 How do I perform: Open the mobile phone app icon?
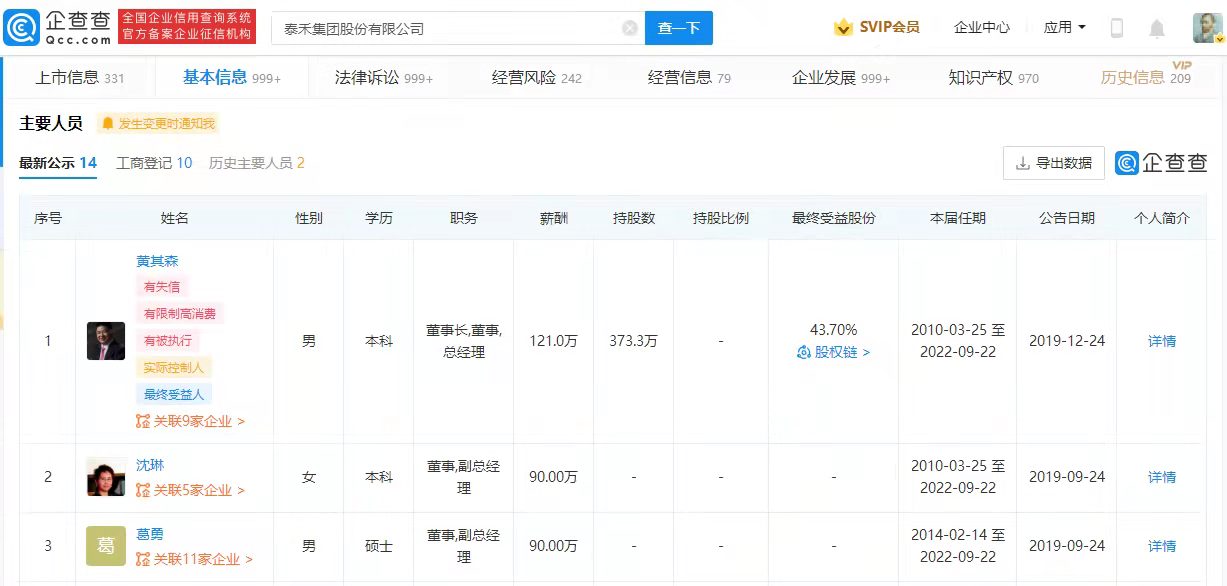click(x=1117, y=28)
